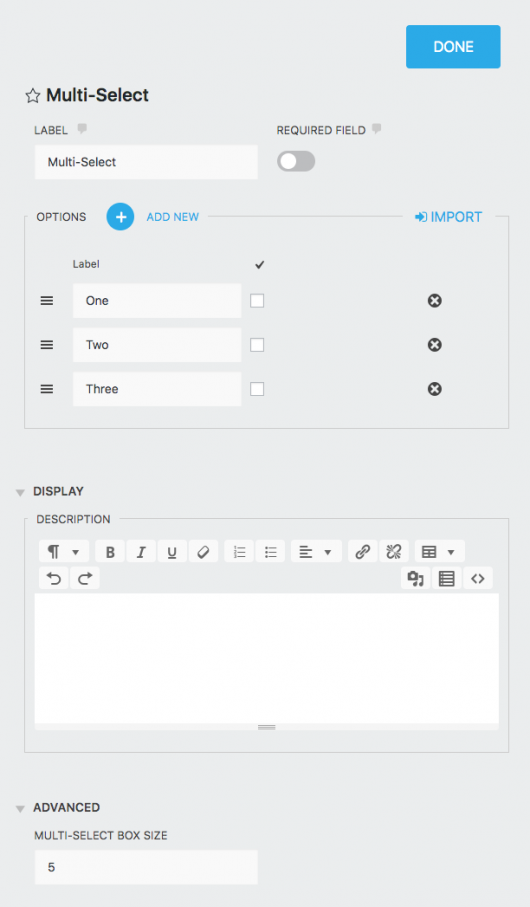
Task: Click the Multi-Select Box Size field
Action: [146, 867]
